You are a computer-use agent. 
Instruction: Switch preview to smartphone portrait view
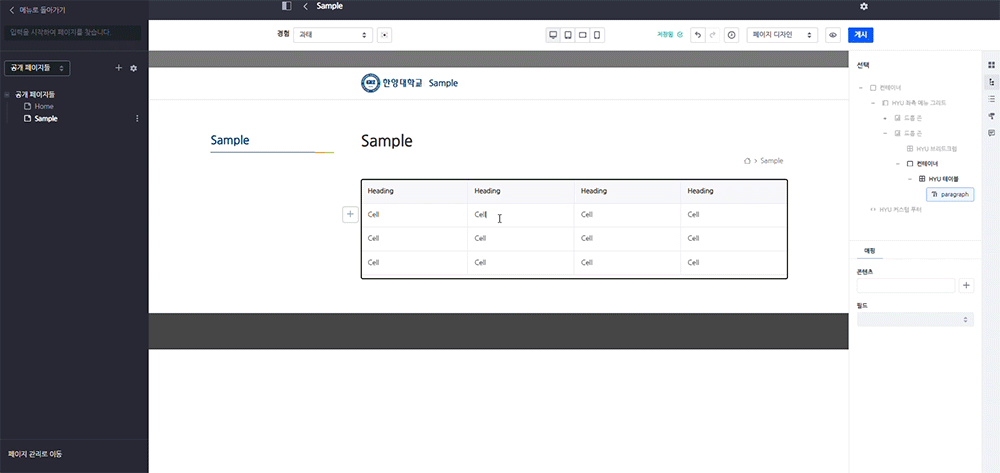[598, 35]
